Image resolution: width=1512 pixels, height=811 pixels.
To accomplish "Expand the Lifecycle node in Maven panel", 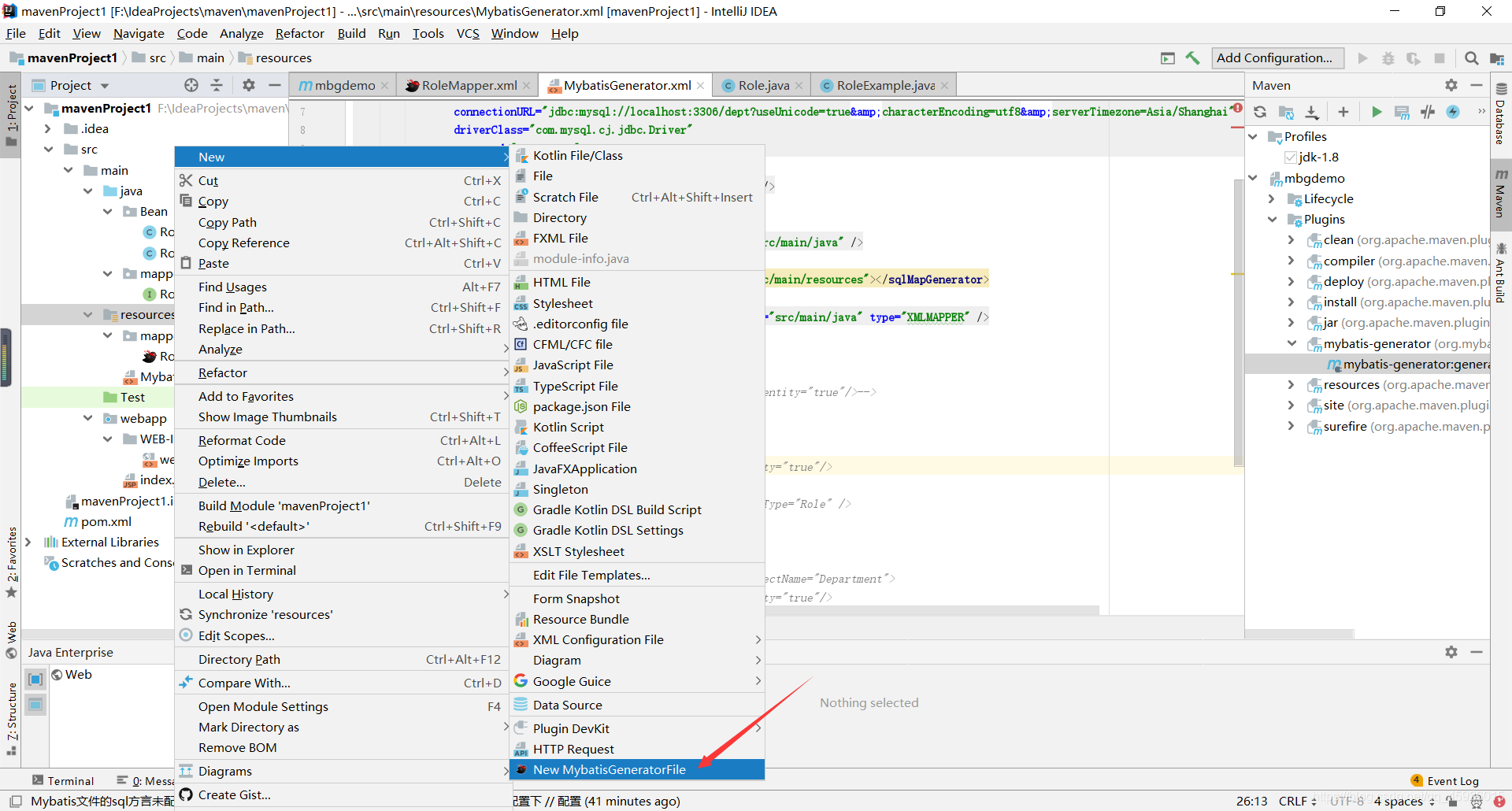I will coord(1272,198).
